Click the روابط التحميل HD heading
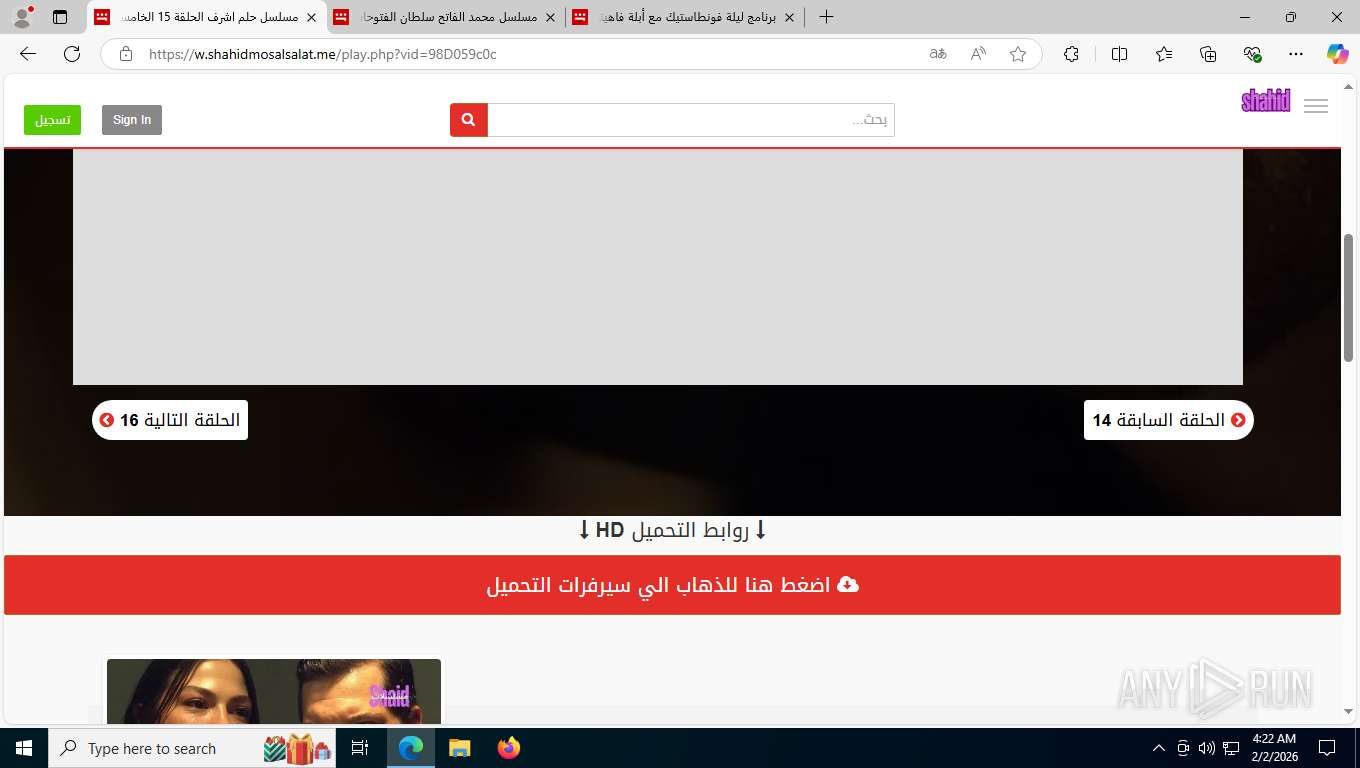 click(672, 530)
